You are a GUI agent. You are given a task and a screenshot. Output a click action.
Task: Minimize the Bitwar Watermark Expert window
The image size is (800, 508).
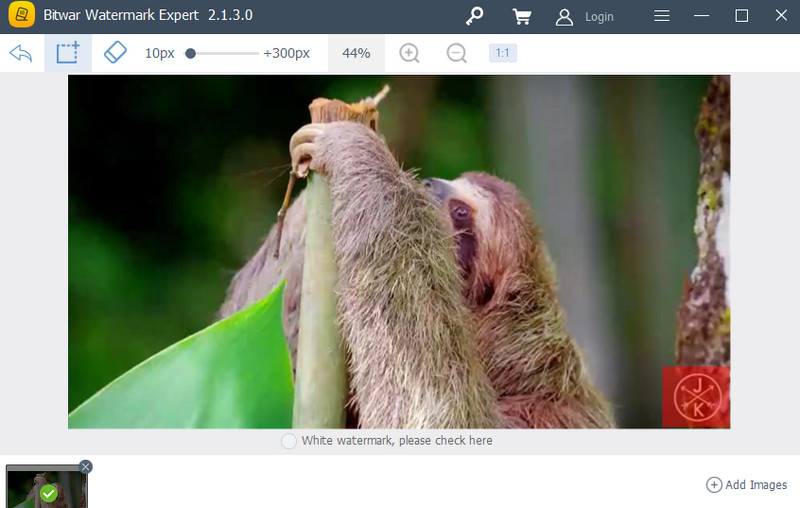(x=703, y=16)
